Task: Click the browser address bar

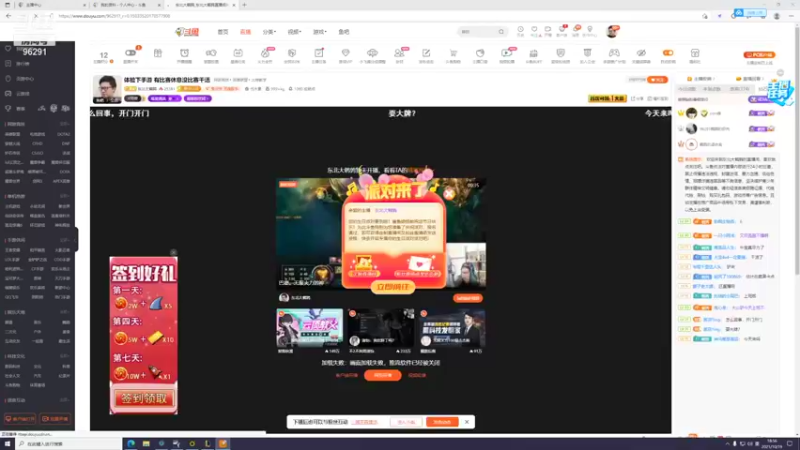Action: click(378, 16)
